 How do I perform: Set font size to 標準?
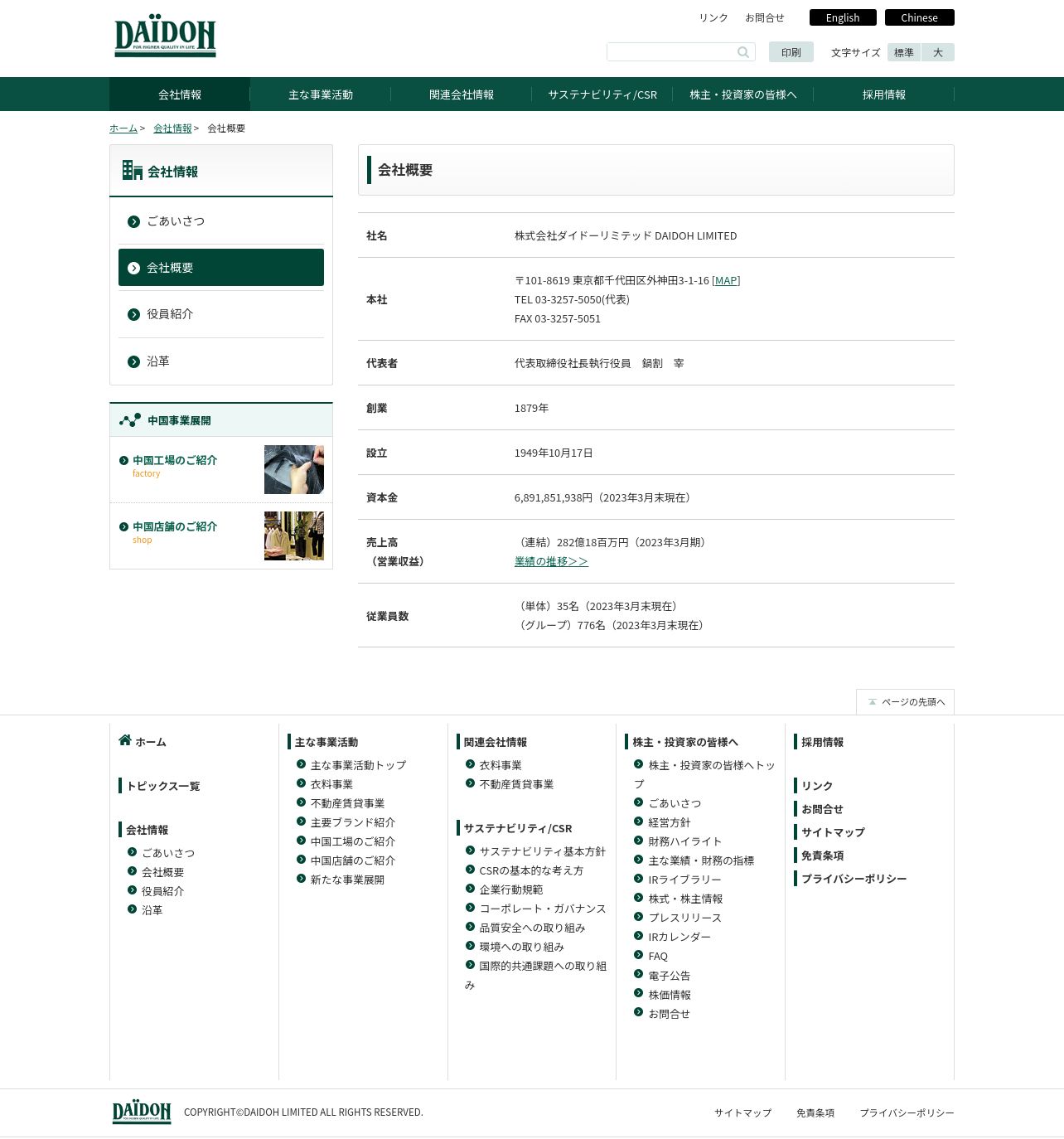tap(904, 52)
